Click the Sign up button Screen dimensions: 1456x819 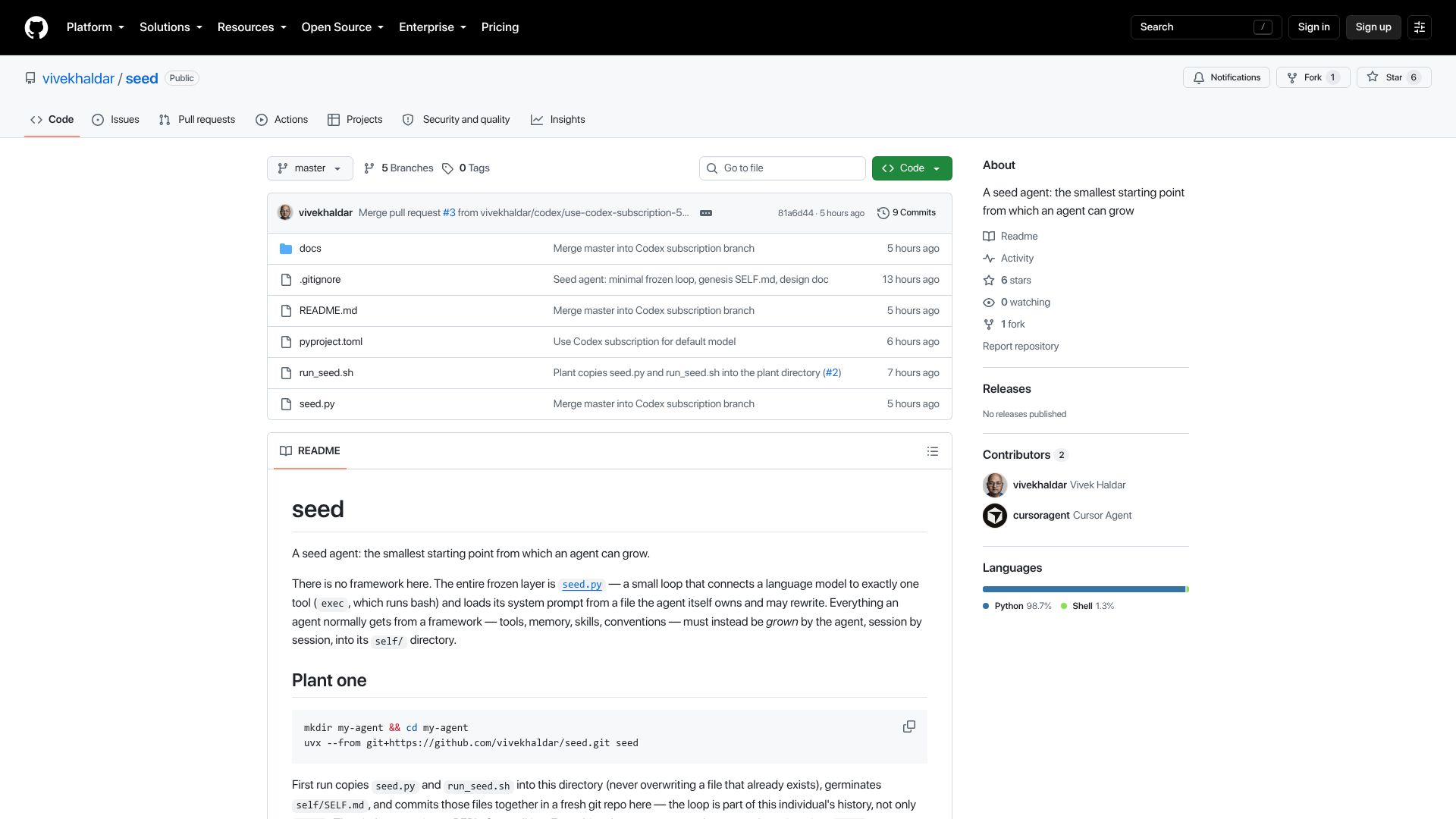click(x=1373, y=27)
